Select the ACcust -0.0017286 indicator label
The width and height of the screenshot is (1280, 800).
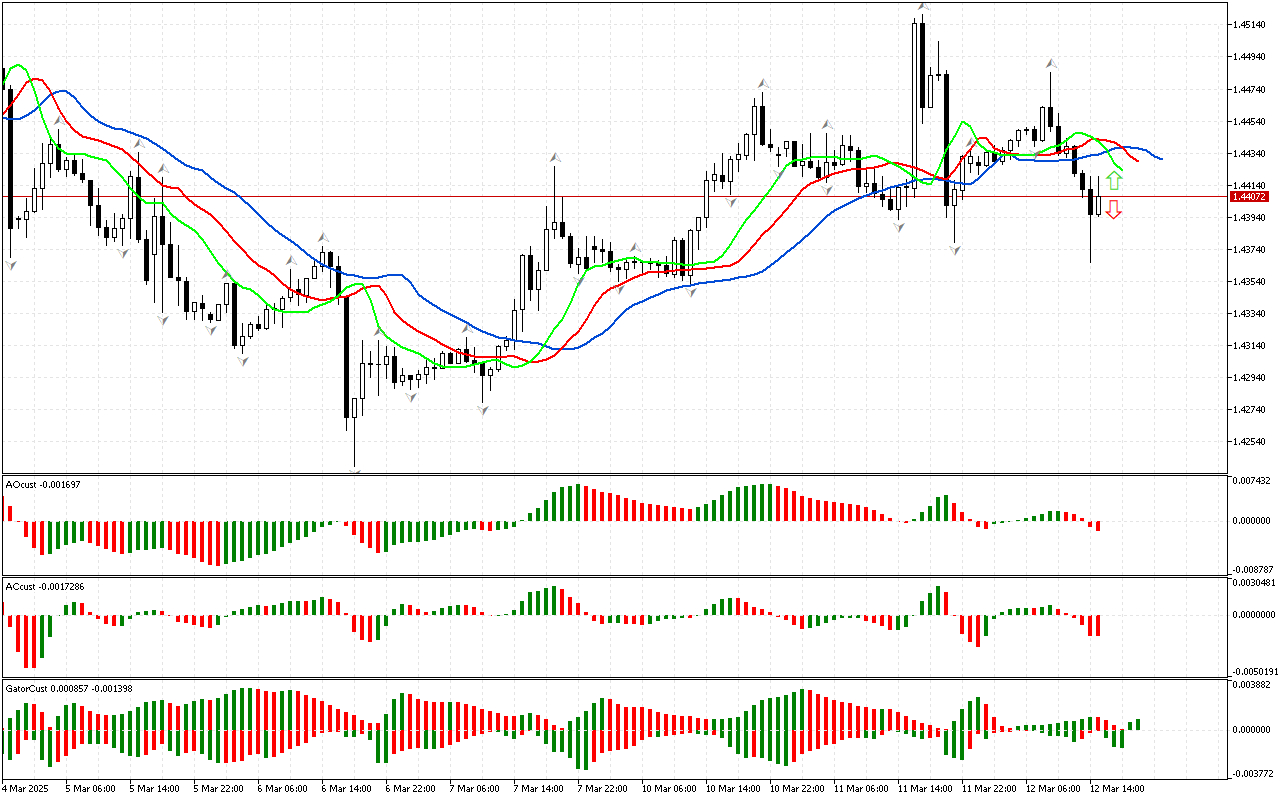click(x=47, y=586)
